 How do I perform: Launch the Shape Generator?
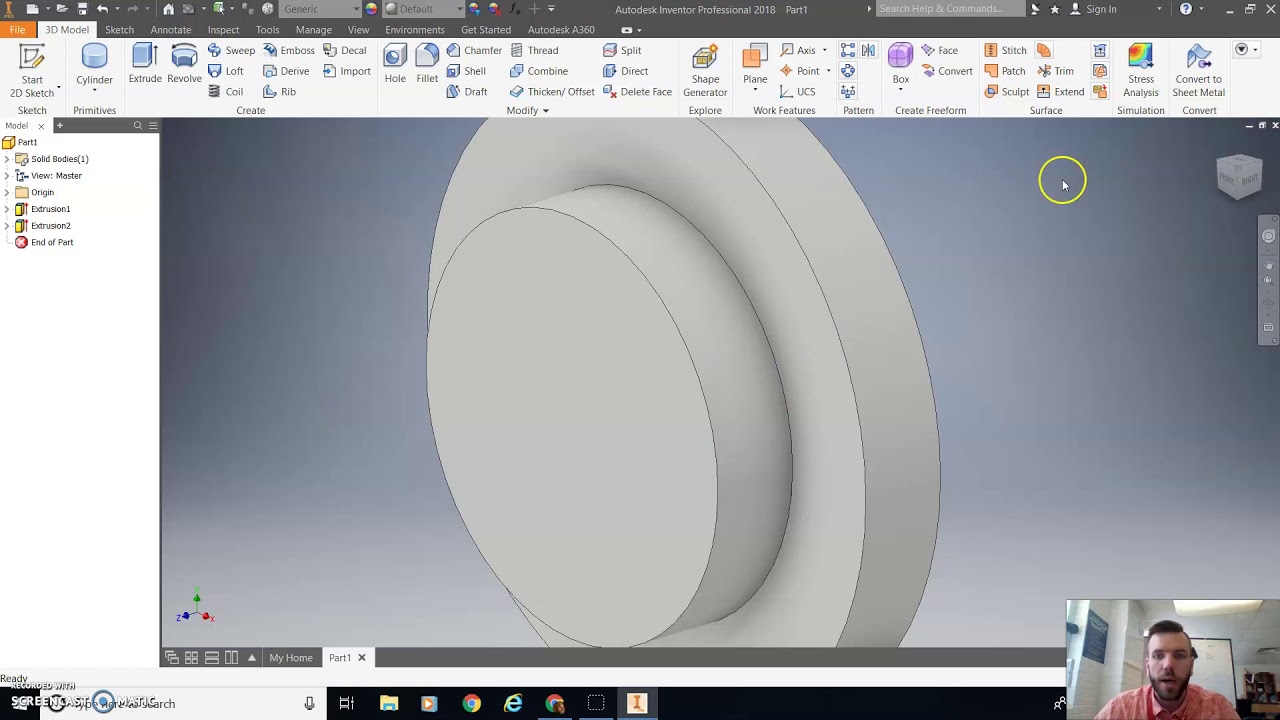pyautogui.click(x=705, y=71)
